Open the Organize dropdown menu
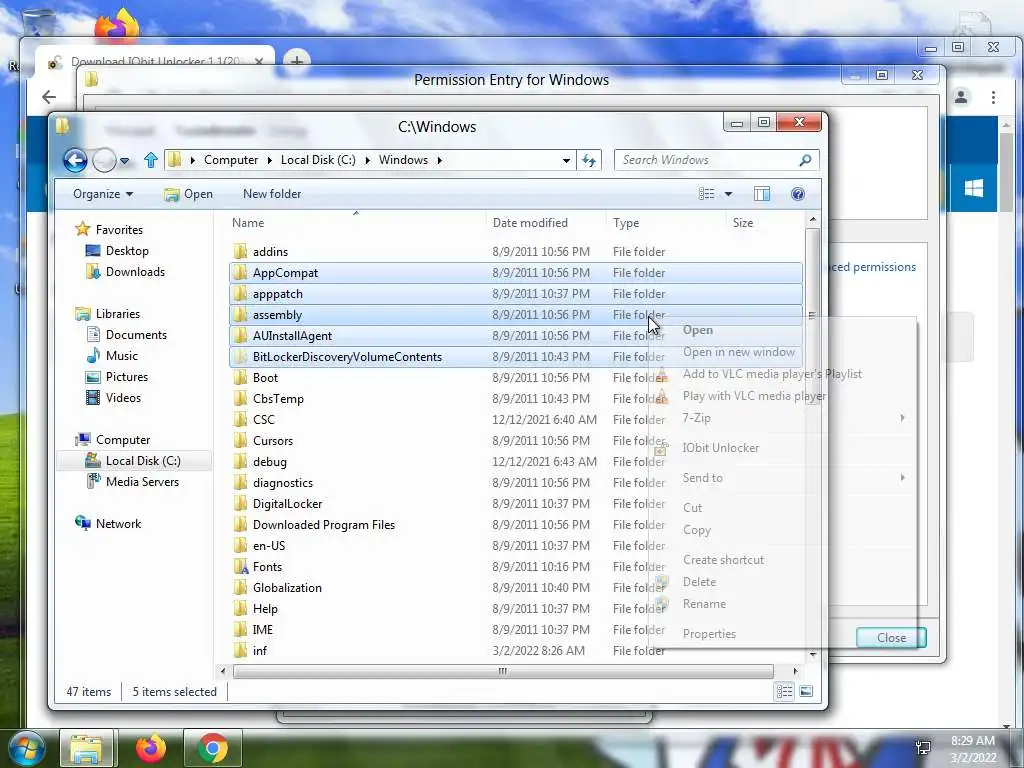Viewport: 1024px width, 768px height. coord(103,194)
